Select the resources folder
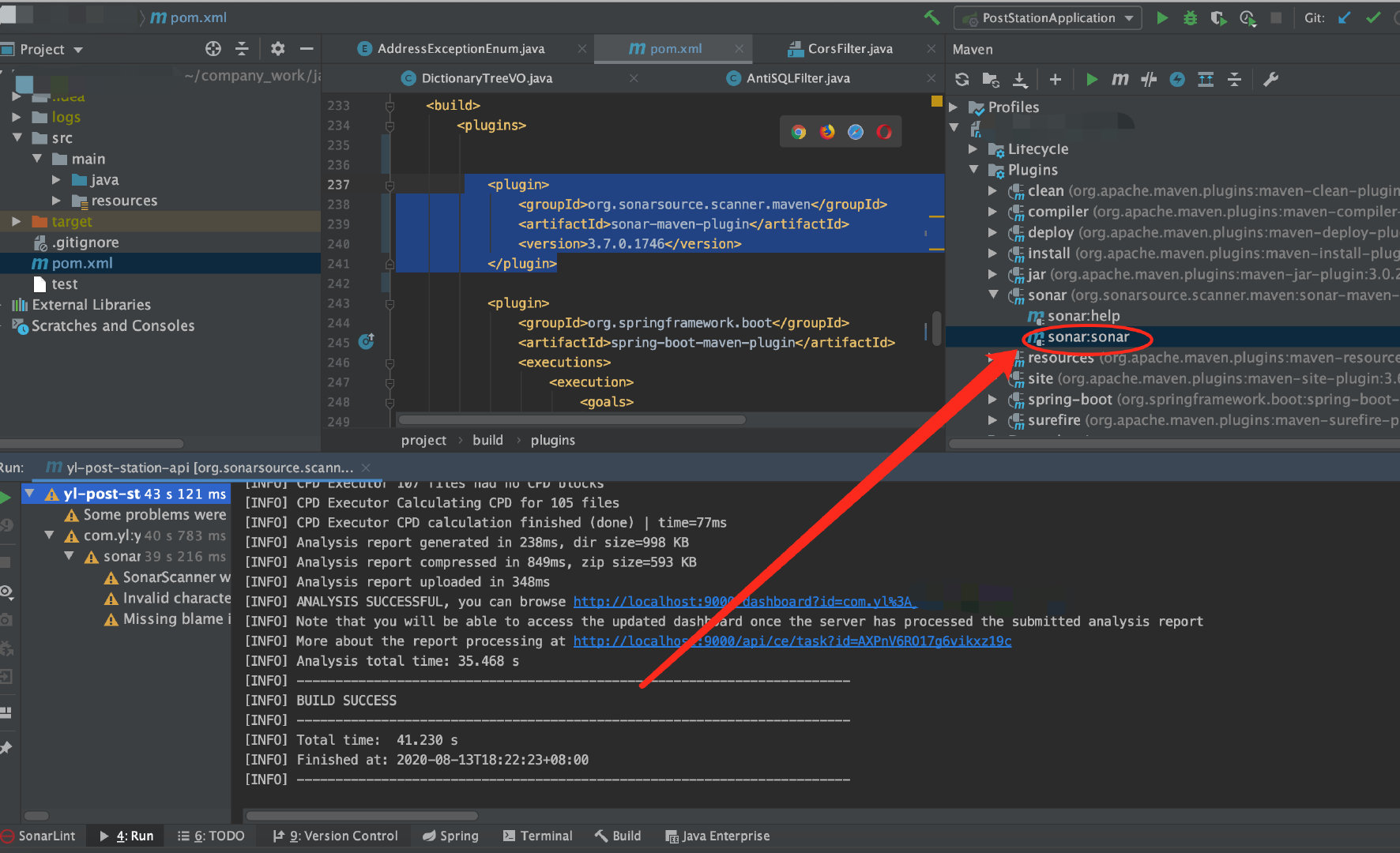 [x=124, y=201]
